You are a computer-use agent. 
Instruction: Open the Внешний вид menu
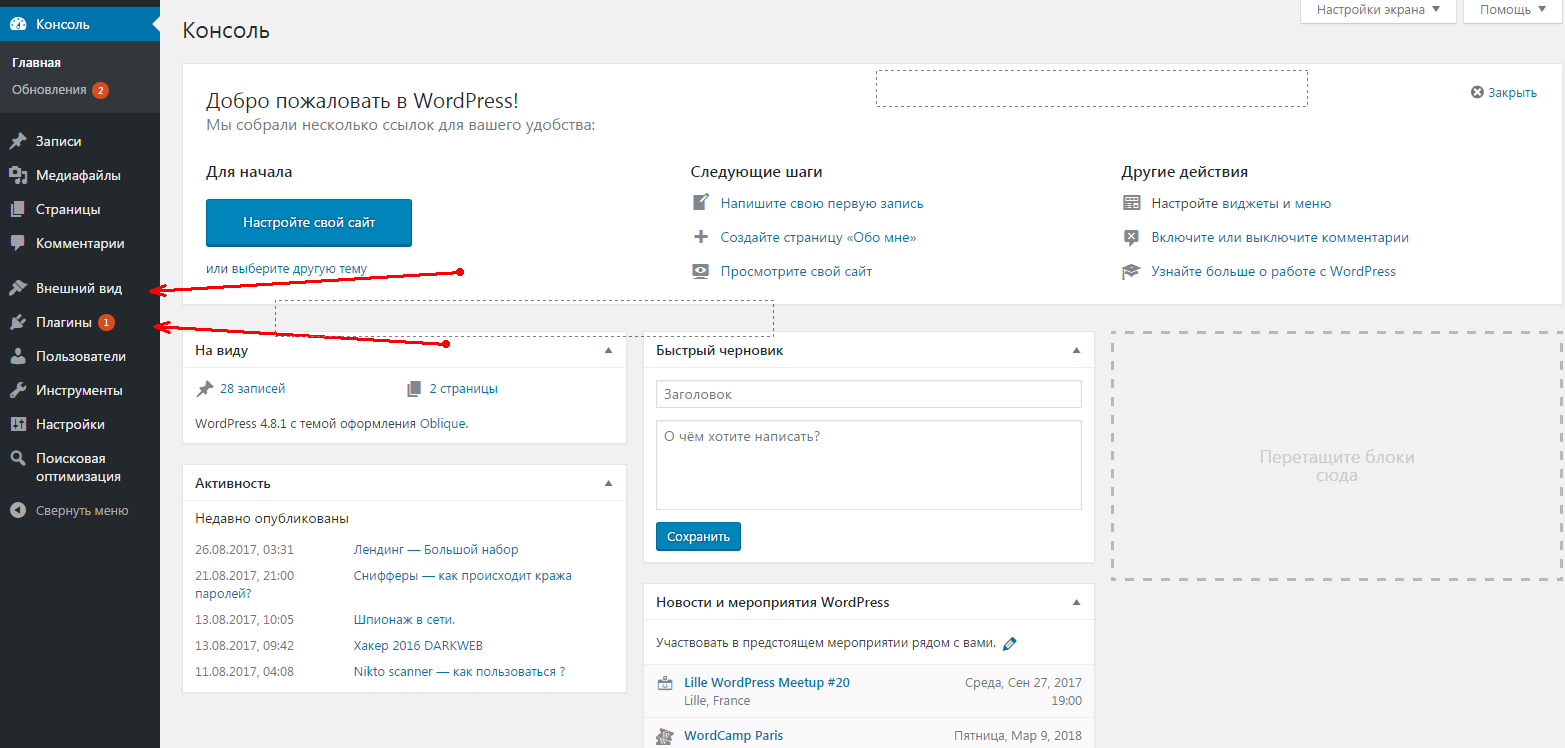tap(80, 289)
